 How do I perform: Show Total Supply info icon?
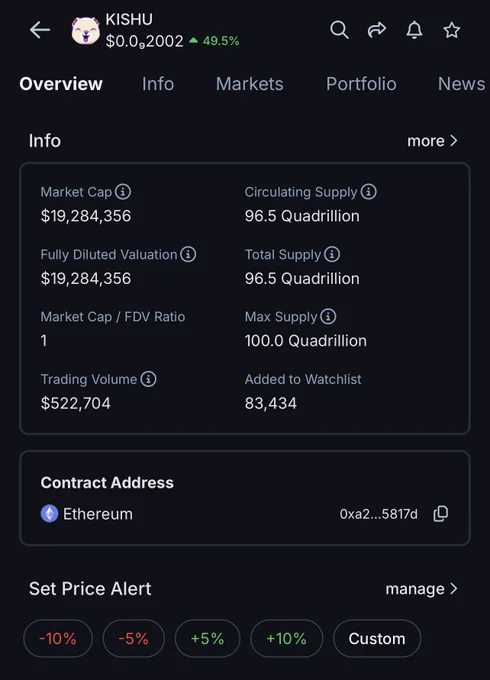332,254
